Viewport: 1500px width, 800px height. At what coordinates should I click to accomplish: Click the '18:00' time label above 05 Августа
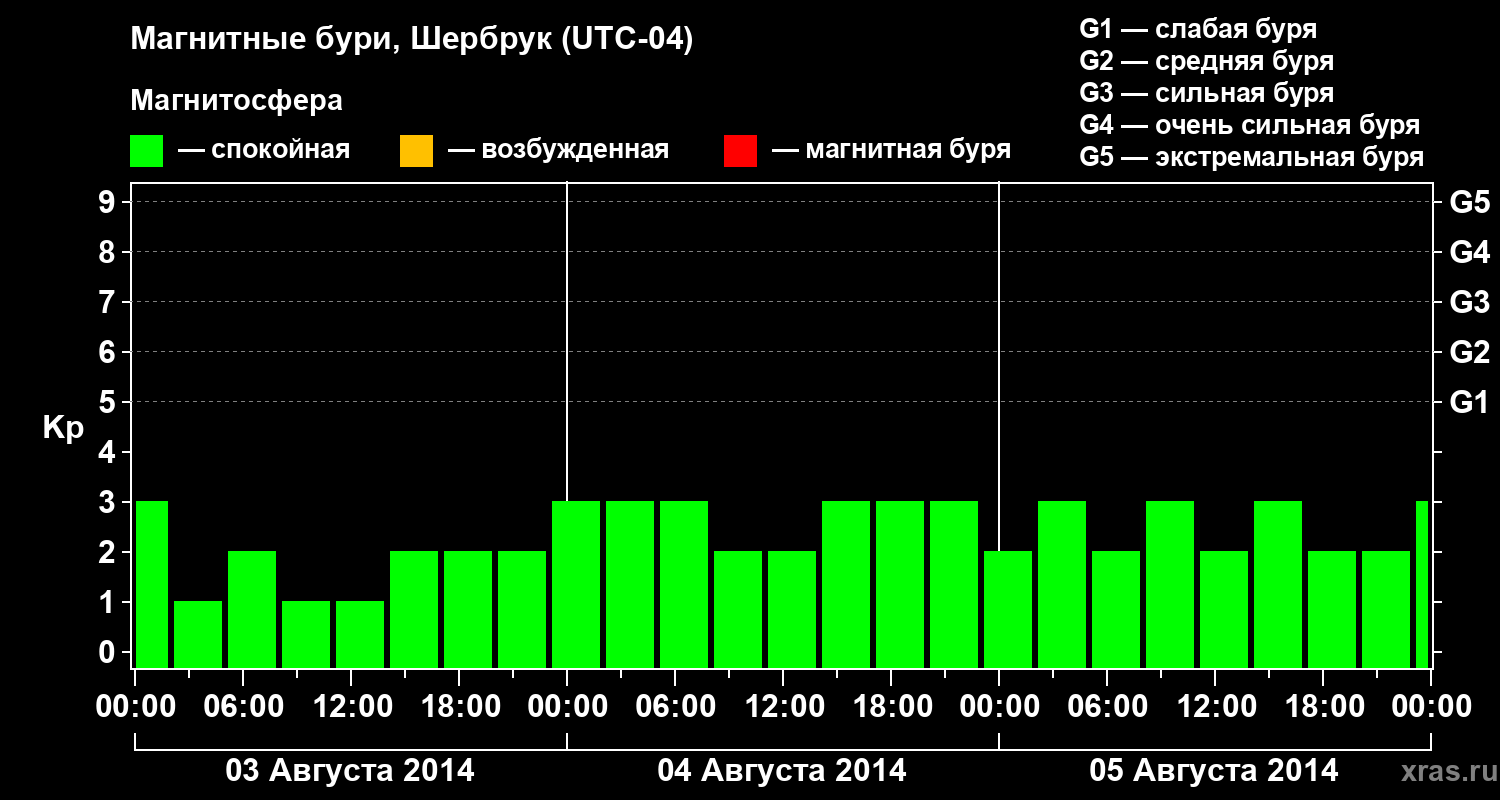click(x=1324, y=706)
